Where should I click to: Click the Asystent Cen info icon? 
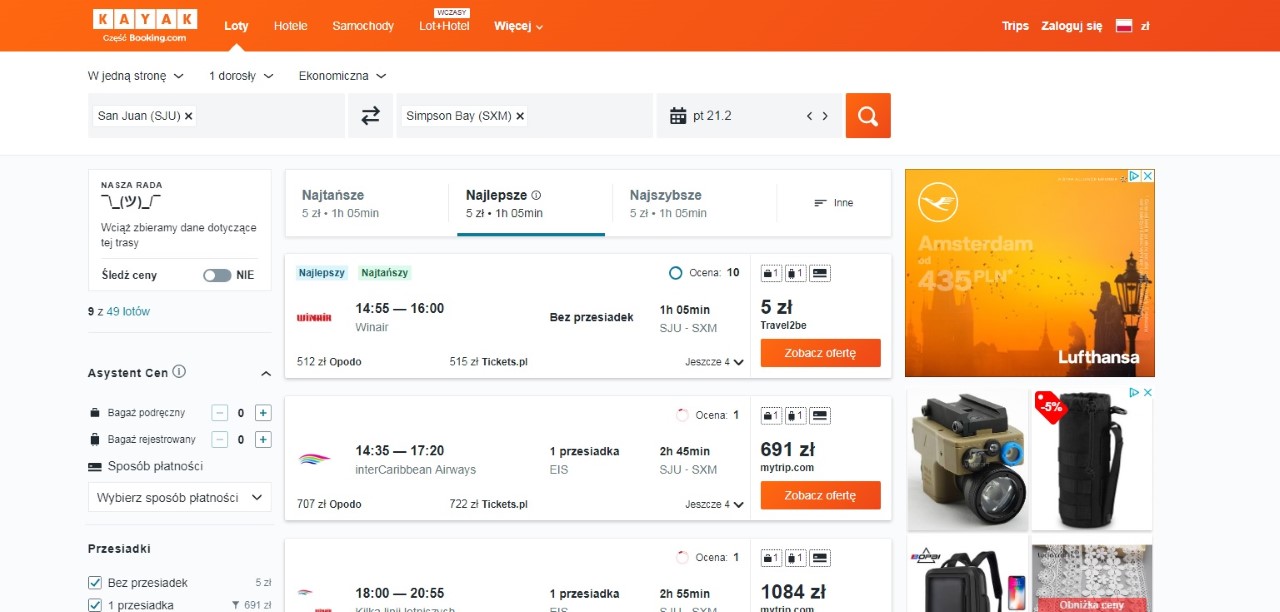pos(179,372)
